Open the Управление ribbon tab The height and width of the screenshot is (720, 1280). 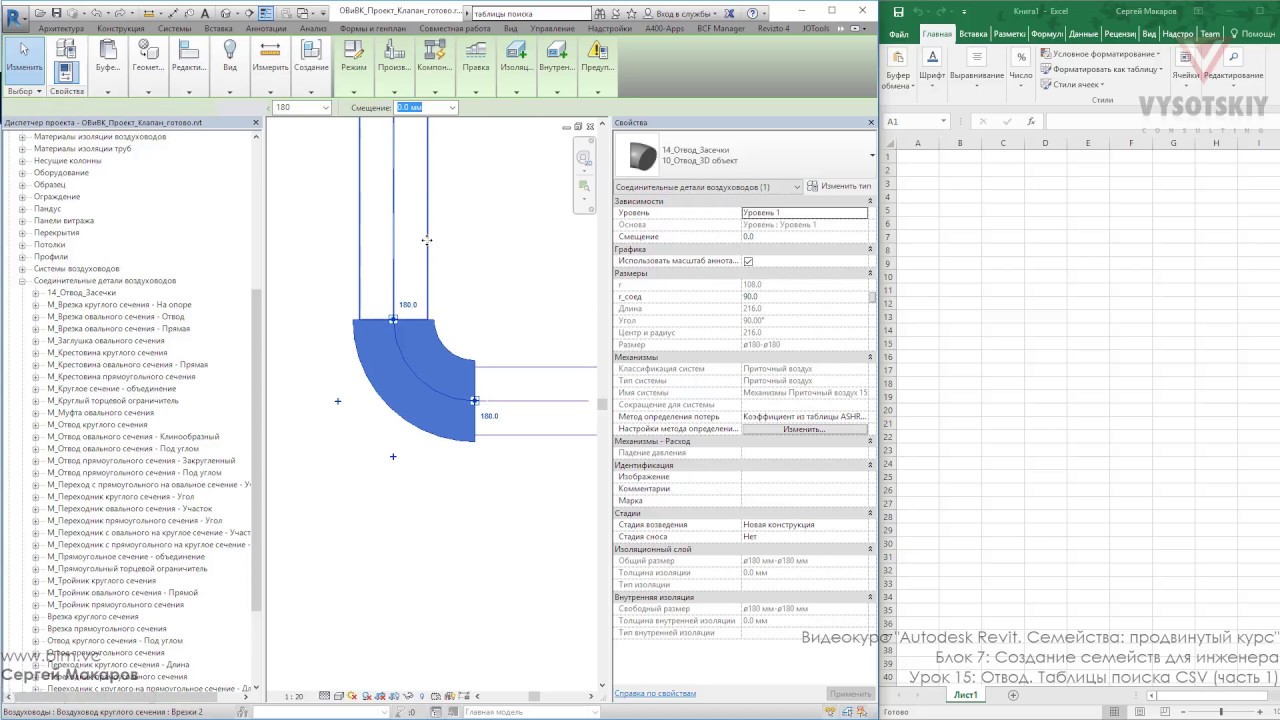coord(553,29)
